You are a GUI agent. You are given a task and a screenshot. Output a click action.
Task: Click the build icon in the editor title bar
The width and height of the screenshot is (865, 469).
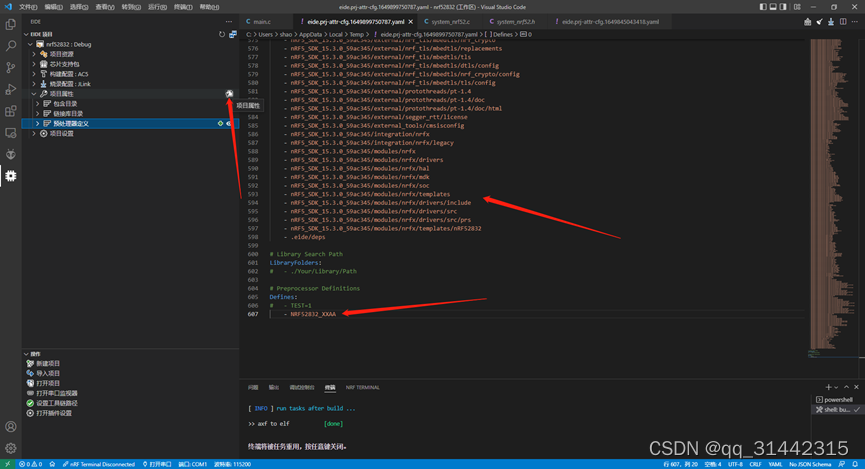[x=808, y=22]
